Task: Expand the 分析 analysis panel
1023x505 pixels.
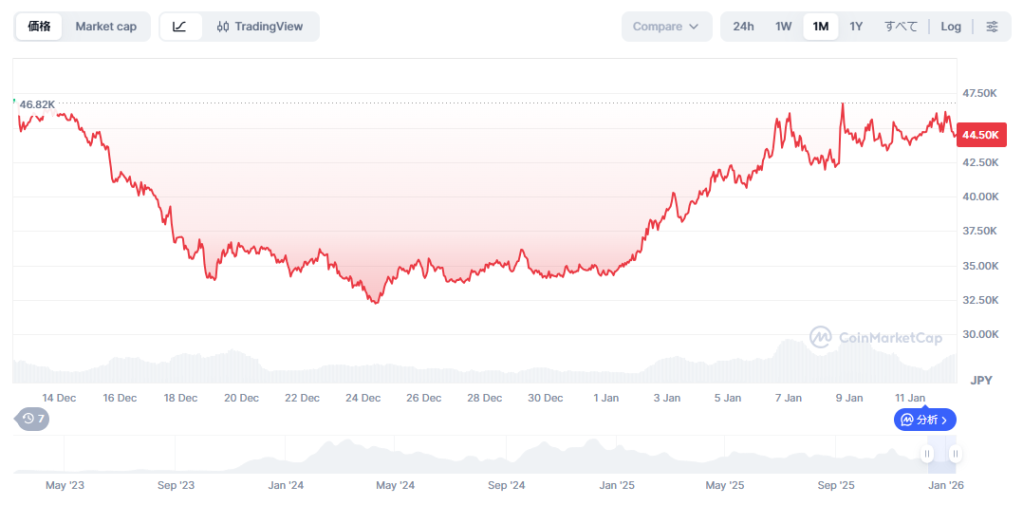Action: [x=924, y=420]
